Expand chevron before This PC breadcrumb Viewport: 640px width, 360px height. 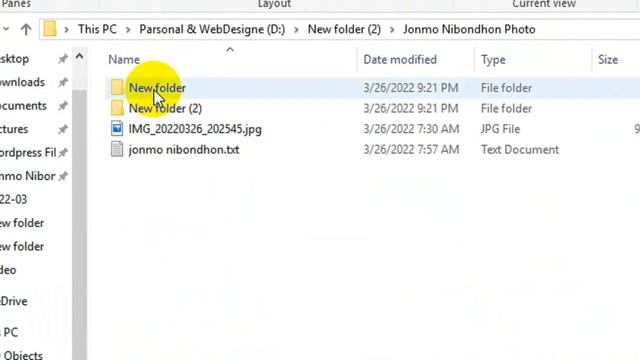point(67,30)
